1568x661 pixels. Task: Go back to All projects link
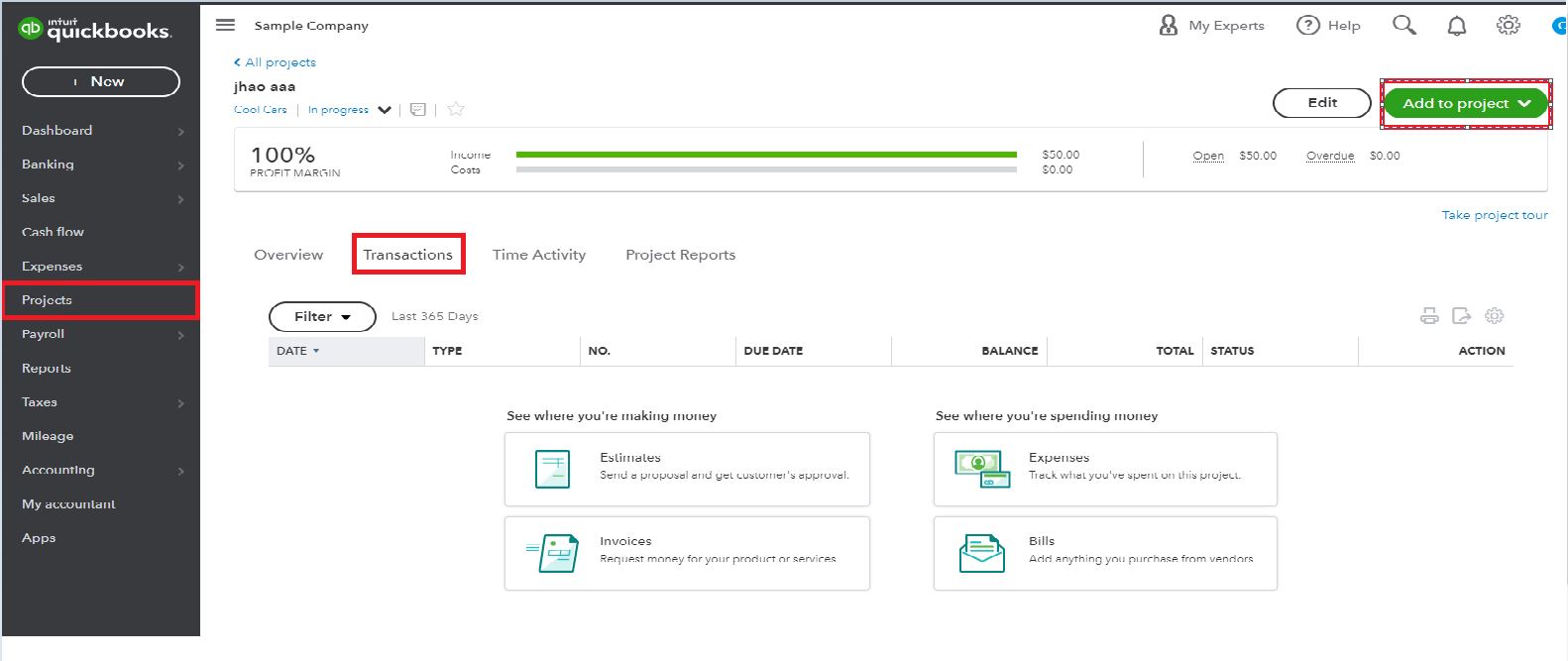[276, 62]
